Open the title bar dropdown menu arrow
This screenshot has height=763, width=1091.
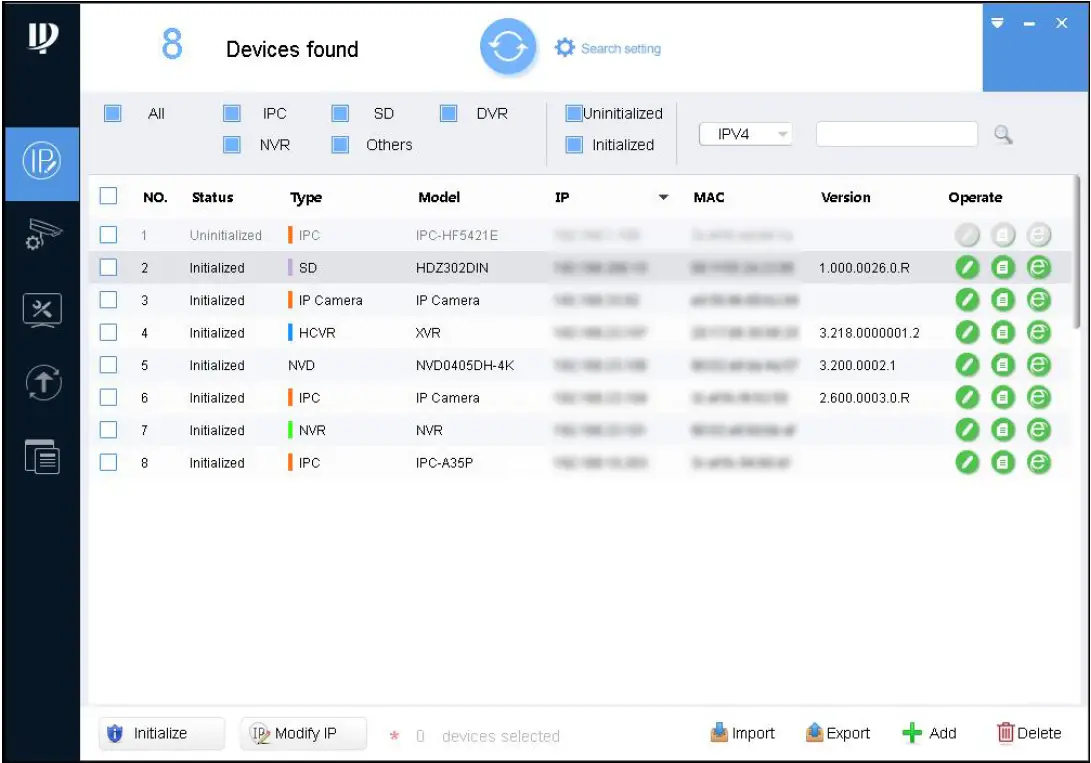point(996,23)
